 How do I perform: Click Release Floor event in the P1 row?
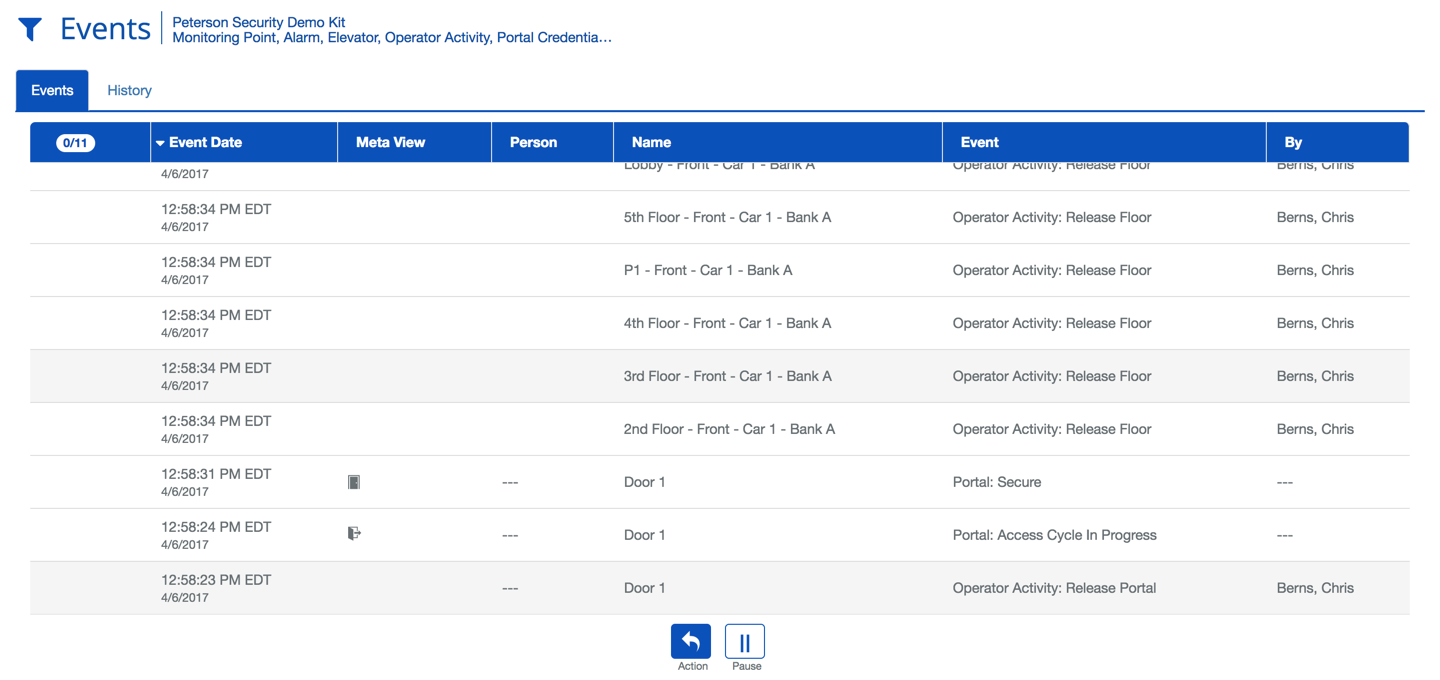point(1052,270)
